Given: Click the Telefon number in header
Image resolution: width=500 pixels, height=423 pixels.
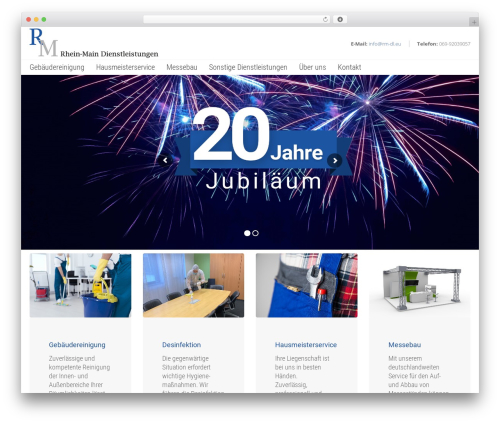Looking at the screenshot, I should tap(455, 44).
